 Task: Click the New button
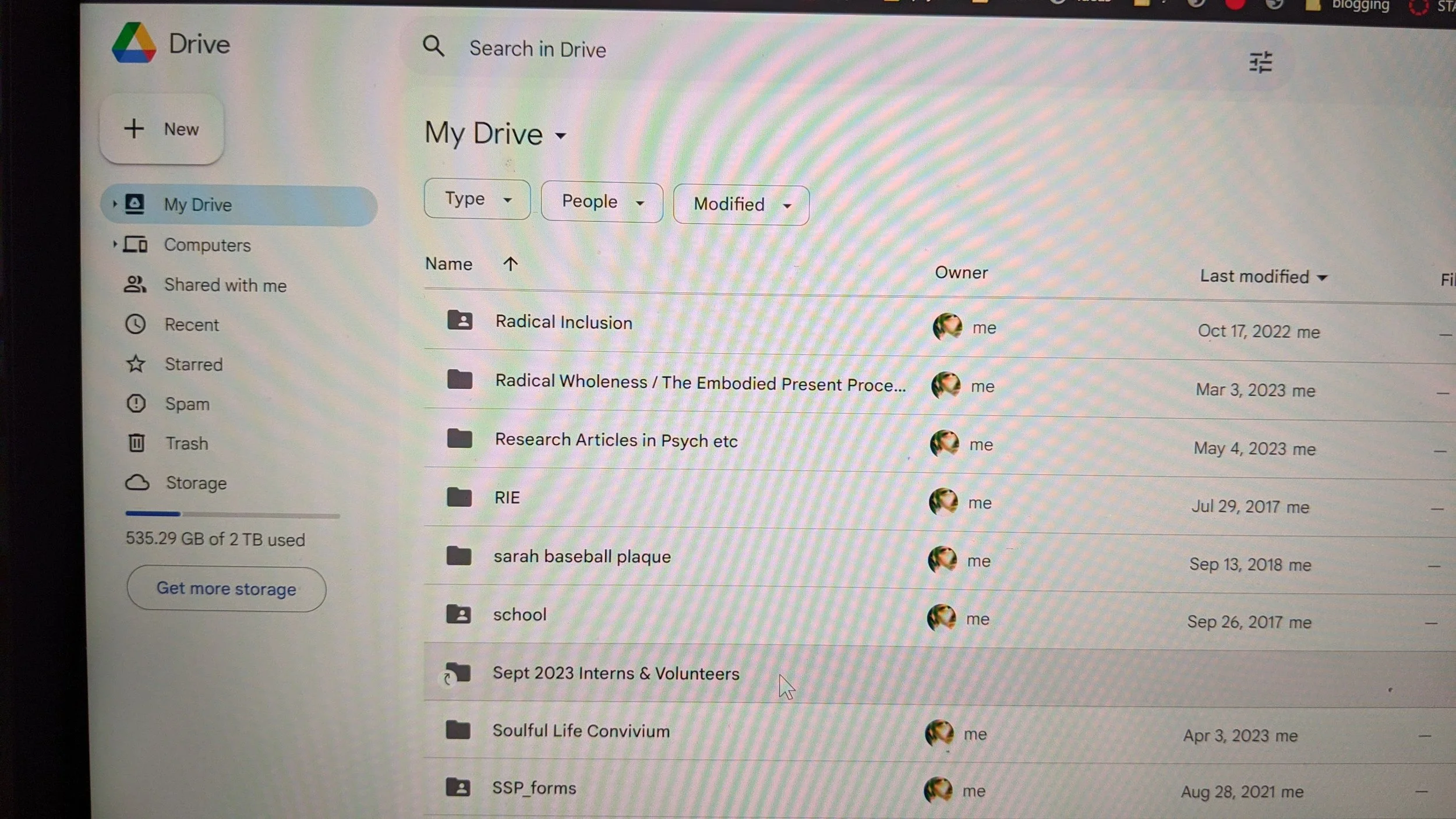coord(162,129)
